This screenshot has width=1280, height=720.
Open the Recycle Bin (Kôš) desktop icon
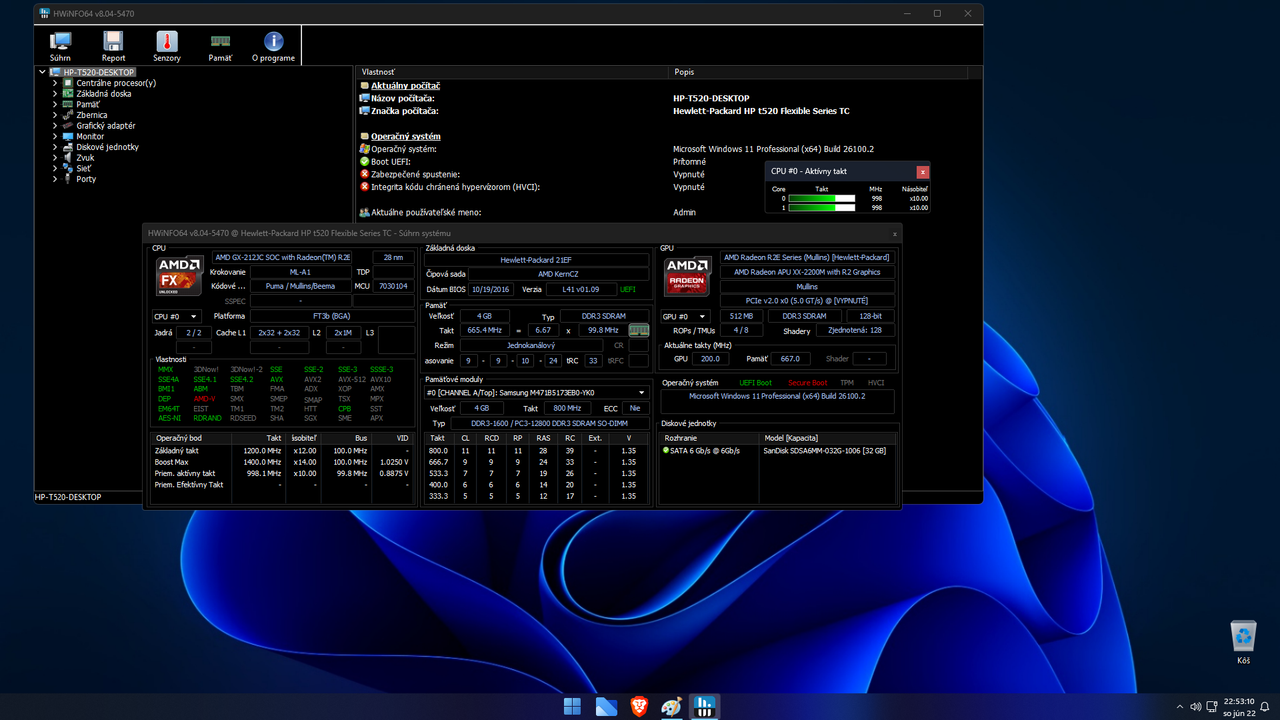click(x=1243, y=643)
